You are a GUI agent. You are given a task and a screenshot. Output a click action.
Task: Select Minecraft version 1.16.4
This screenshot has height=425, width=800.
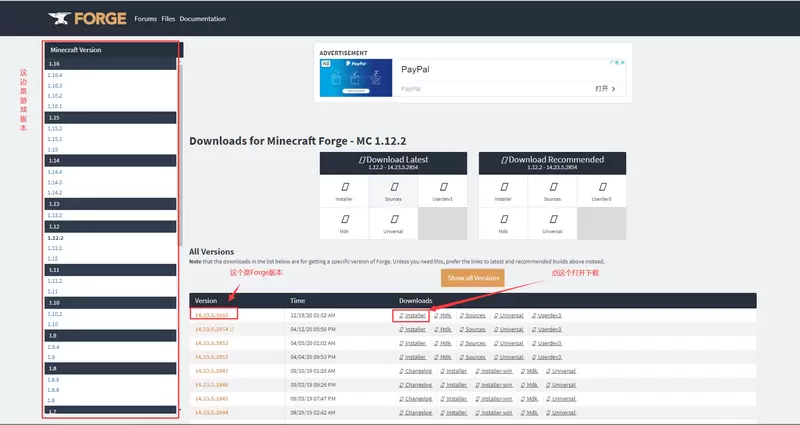click(55, 75)
